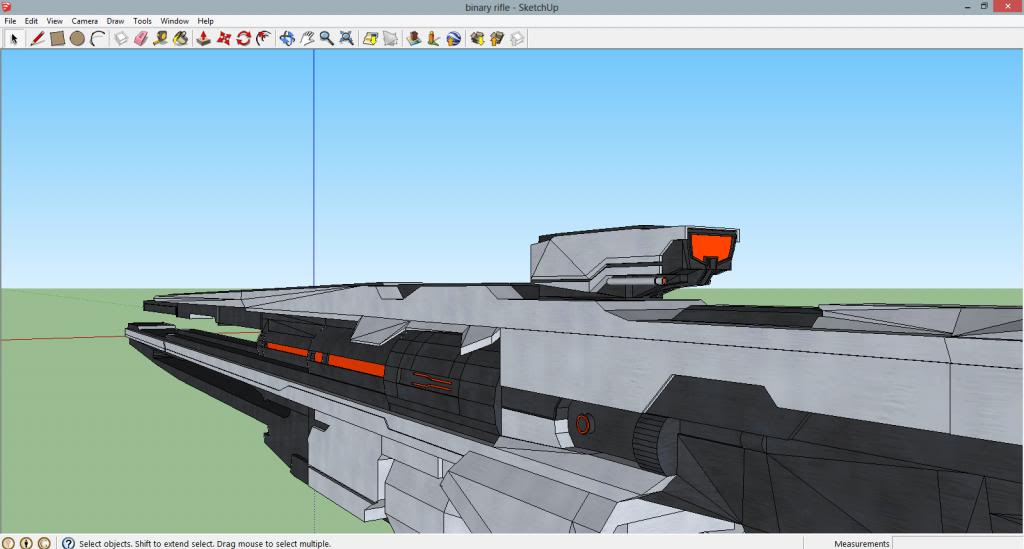The width and height of the screenshot is (1024, 549).
Task: Pick the pink Eraser tool
Action: tap(140, 39)
